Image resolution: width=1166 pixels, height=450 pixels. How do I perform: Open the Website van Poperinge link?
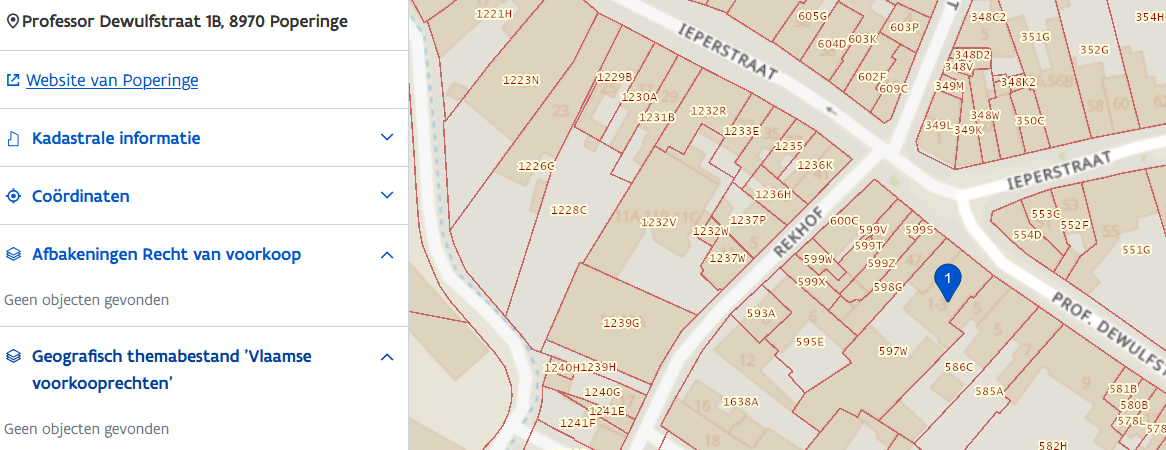(x=112, y=80)
